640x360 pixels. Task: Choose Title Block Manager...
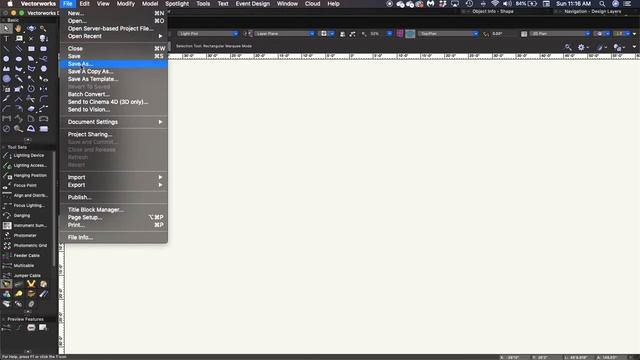click(113, 210)
